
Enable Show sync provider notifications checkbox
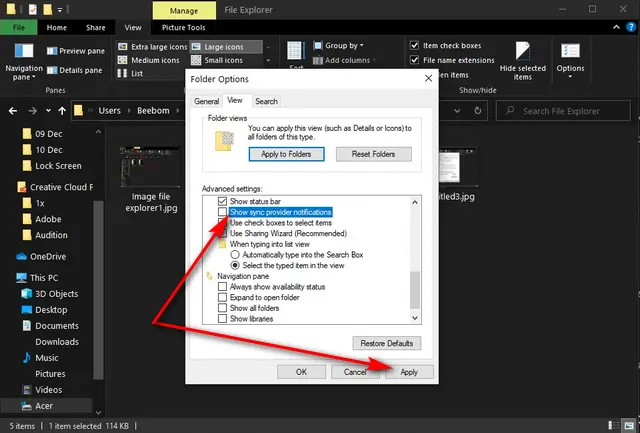222,212
